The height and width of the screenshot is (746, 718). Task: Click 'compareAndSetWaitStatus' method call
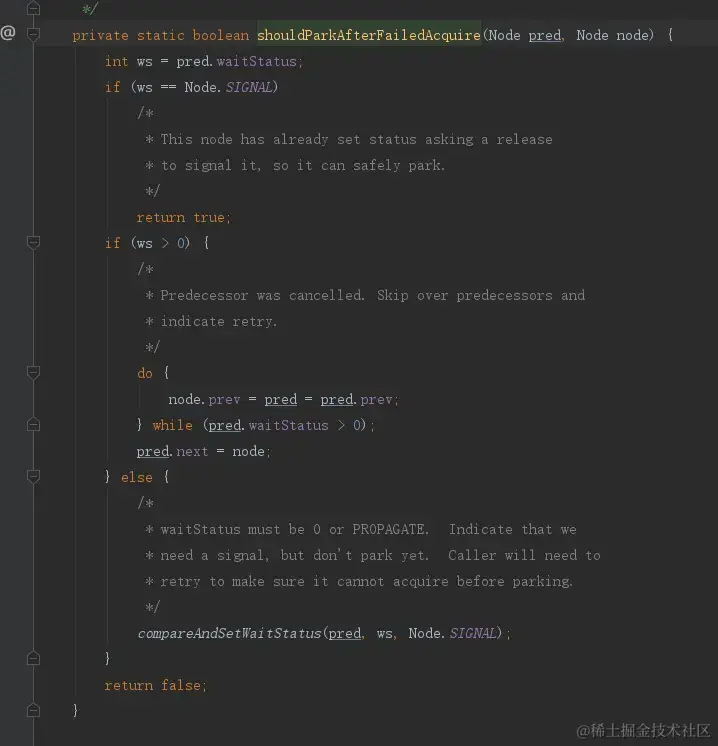click(230, 633)
